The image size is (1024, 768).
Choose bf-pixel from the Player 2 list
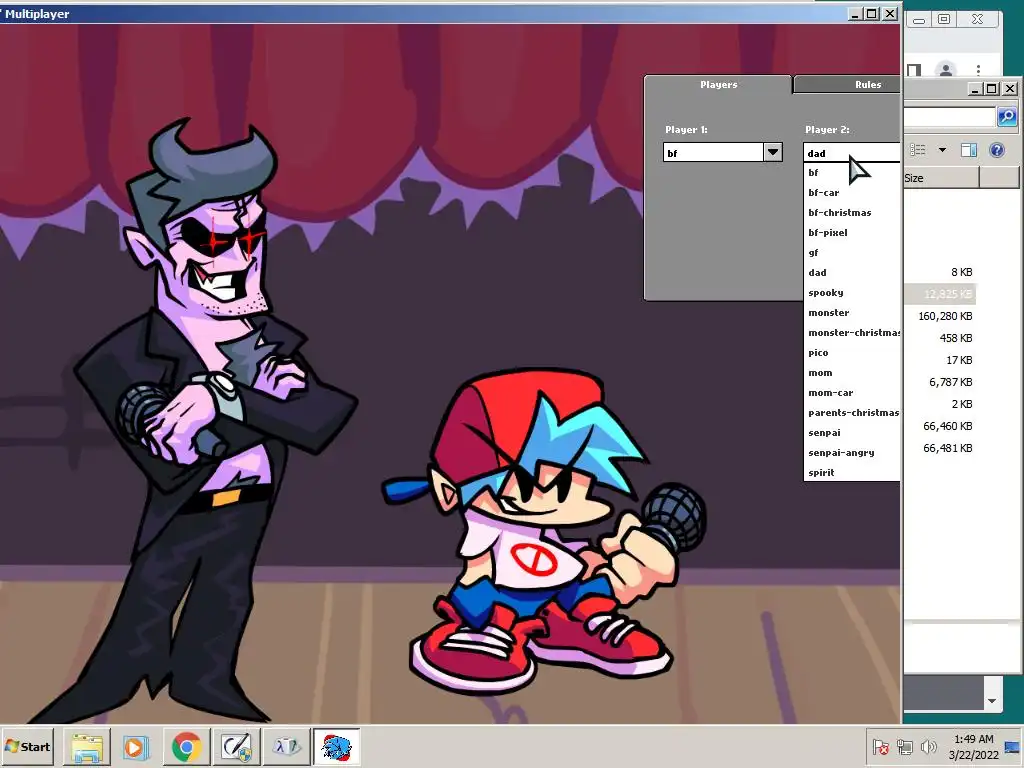coord(852,232)
